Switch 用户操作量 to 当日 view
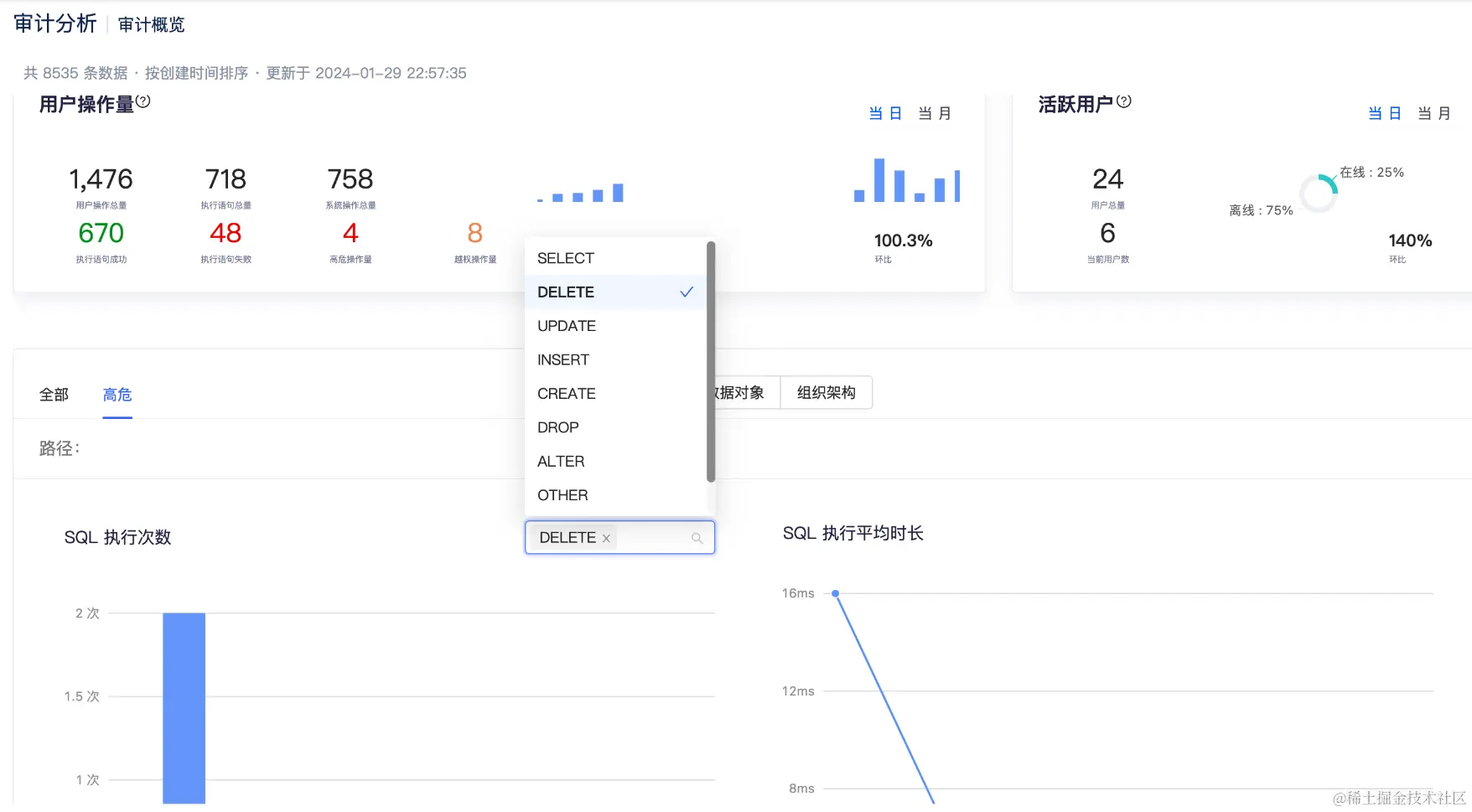This screenshot has height=812, width=1472. (x=885, y=113)
